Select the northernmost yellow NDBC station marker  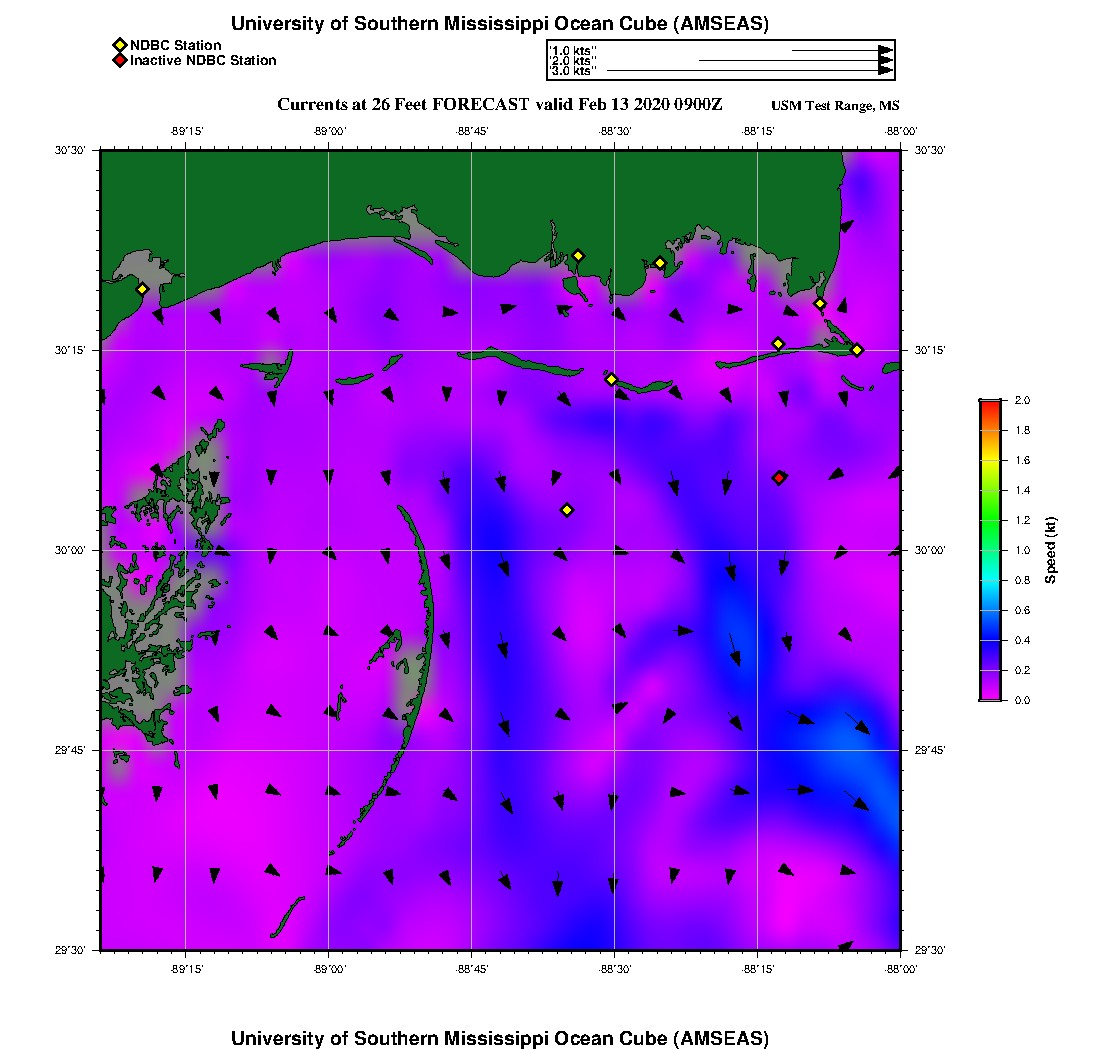point(577,255)
